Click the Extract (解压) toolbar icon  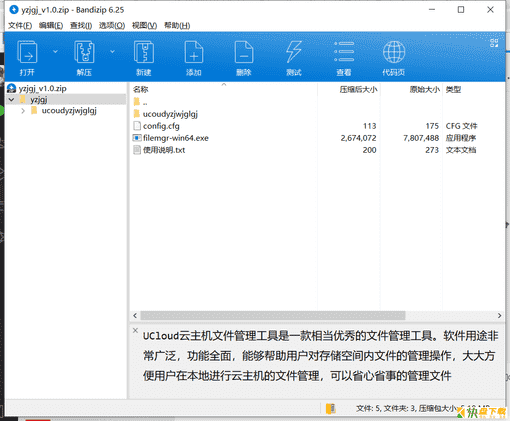(84, 52)
